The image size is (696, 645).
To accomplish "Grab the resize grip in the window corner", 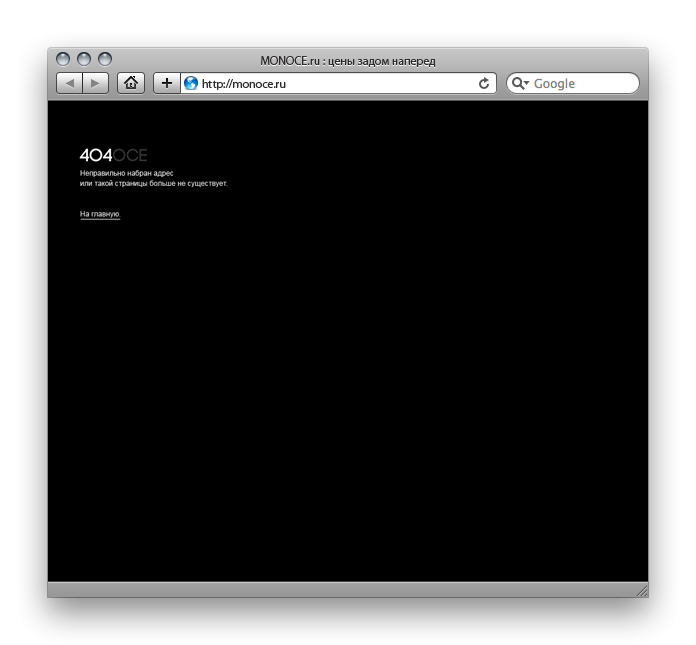I will coord(642,591).
